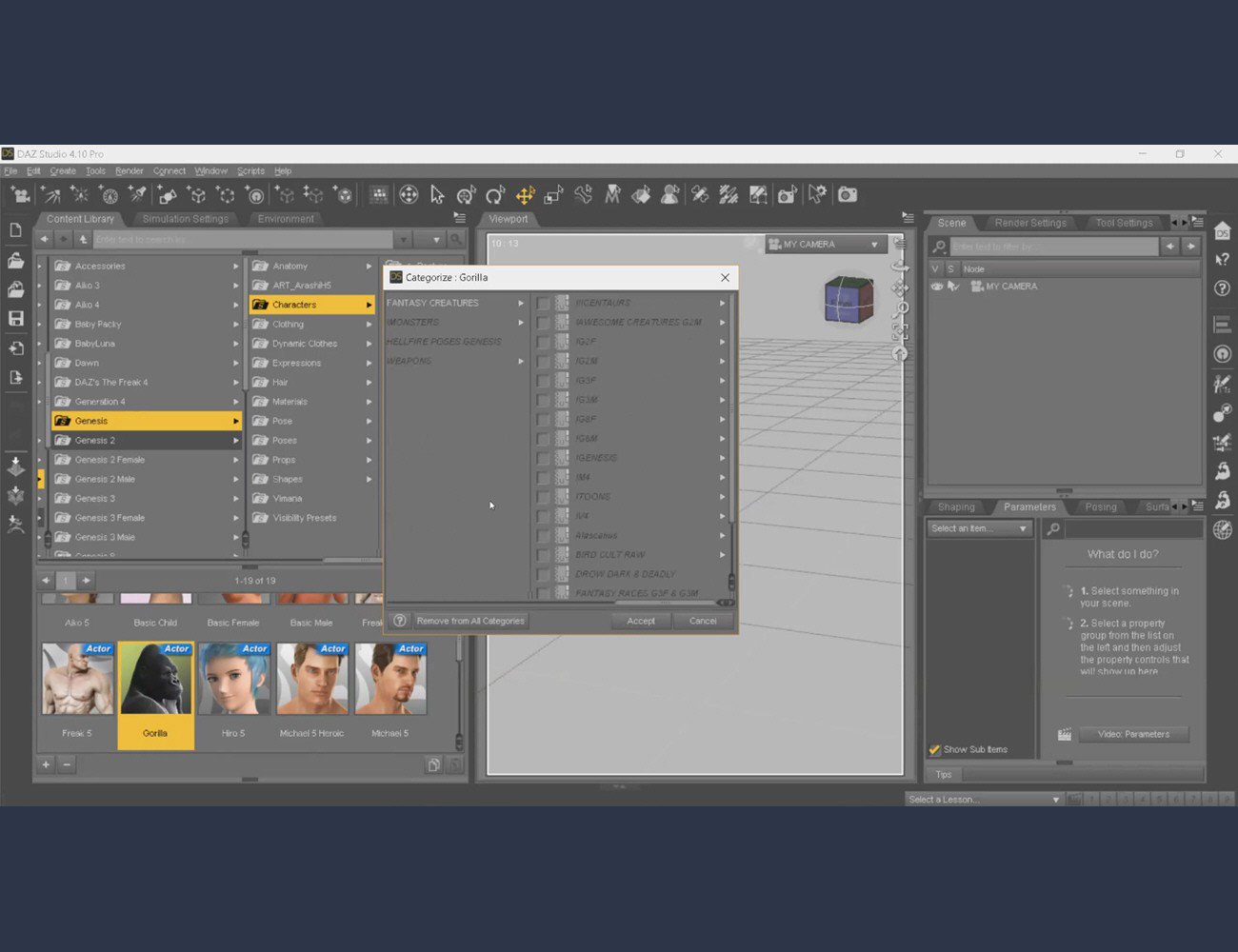Click the What's This help arrow icon
Screen dimensions: 1238x952
point(1223,259)
